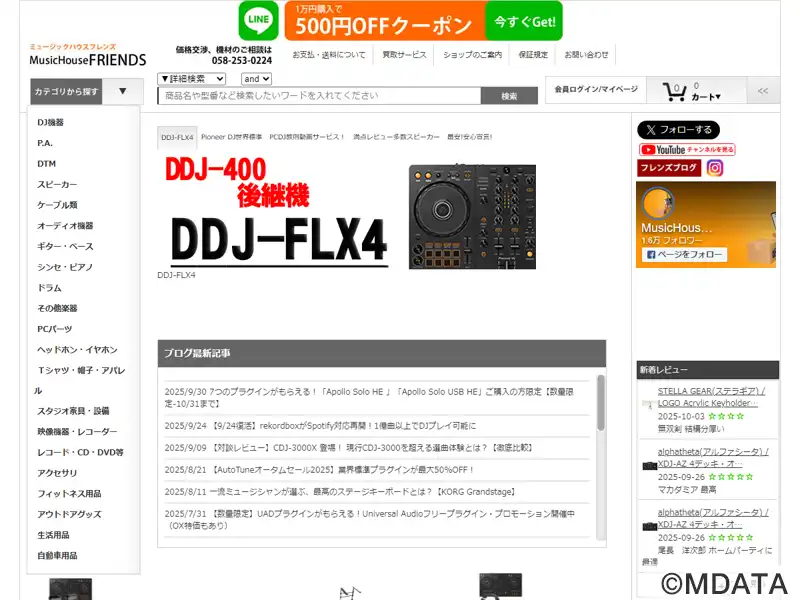Open the ギター・ベース category

[x=65, y=246]
